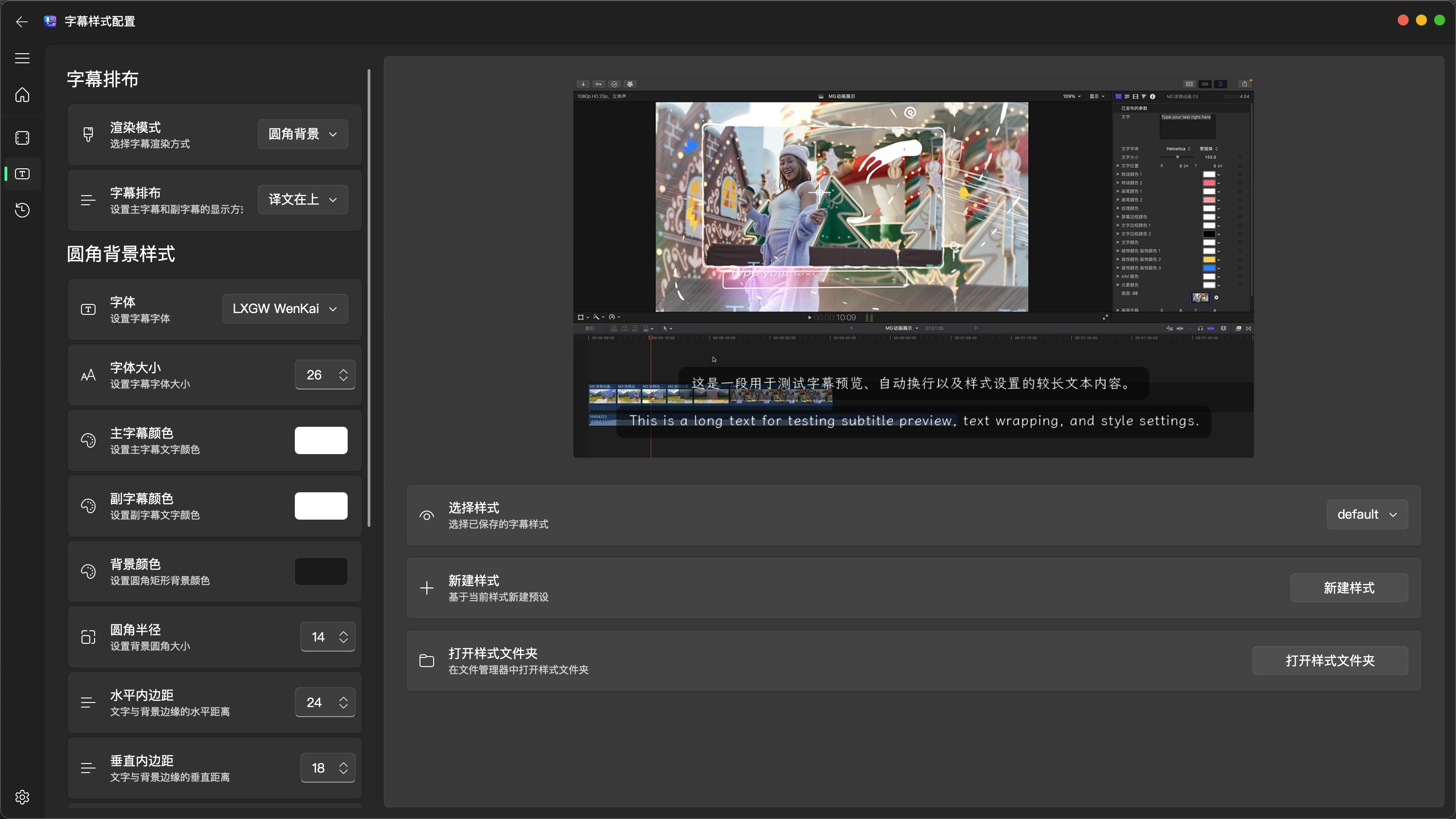
Task: Click the 水平内边距 stepper showing 24
Action: click(325, 703)
